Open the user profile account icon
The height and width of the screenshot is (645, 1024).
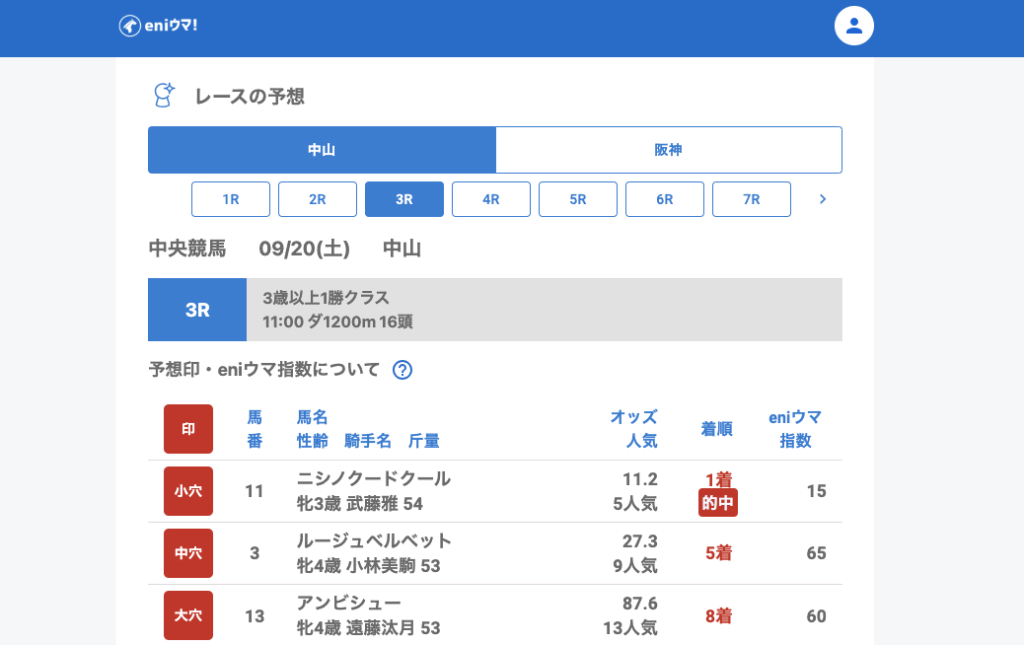click(x=854, y=26)
